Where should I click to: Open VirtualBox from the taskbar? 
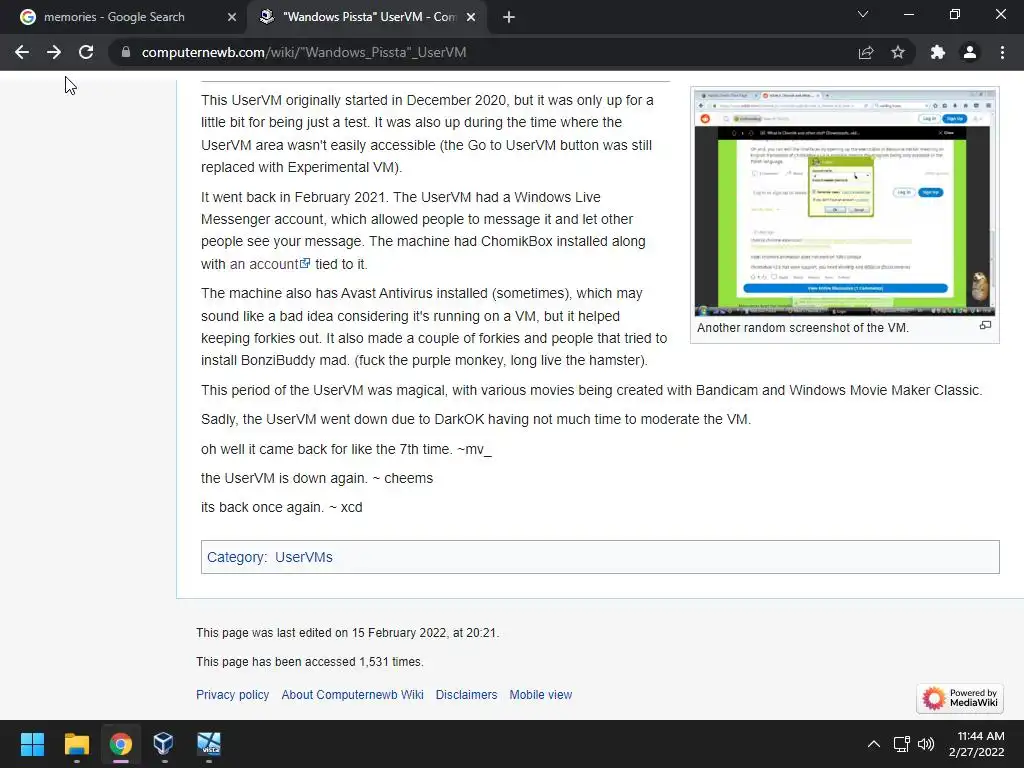pyautogui.click(x=163, y=744)
